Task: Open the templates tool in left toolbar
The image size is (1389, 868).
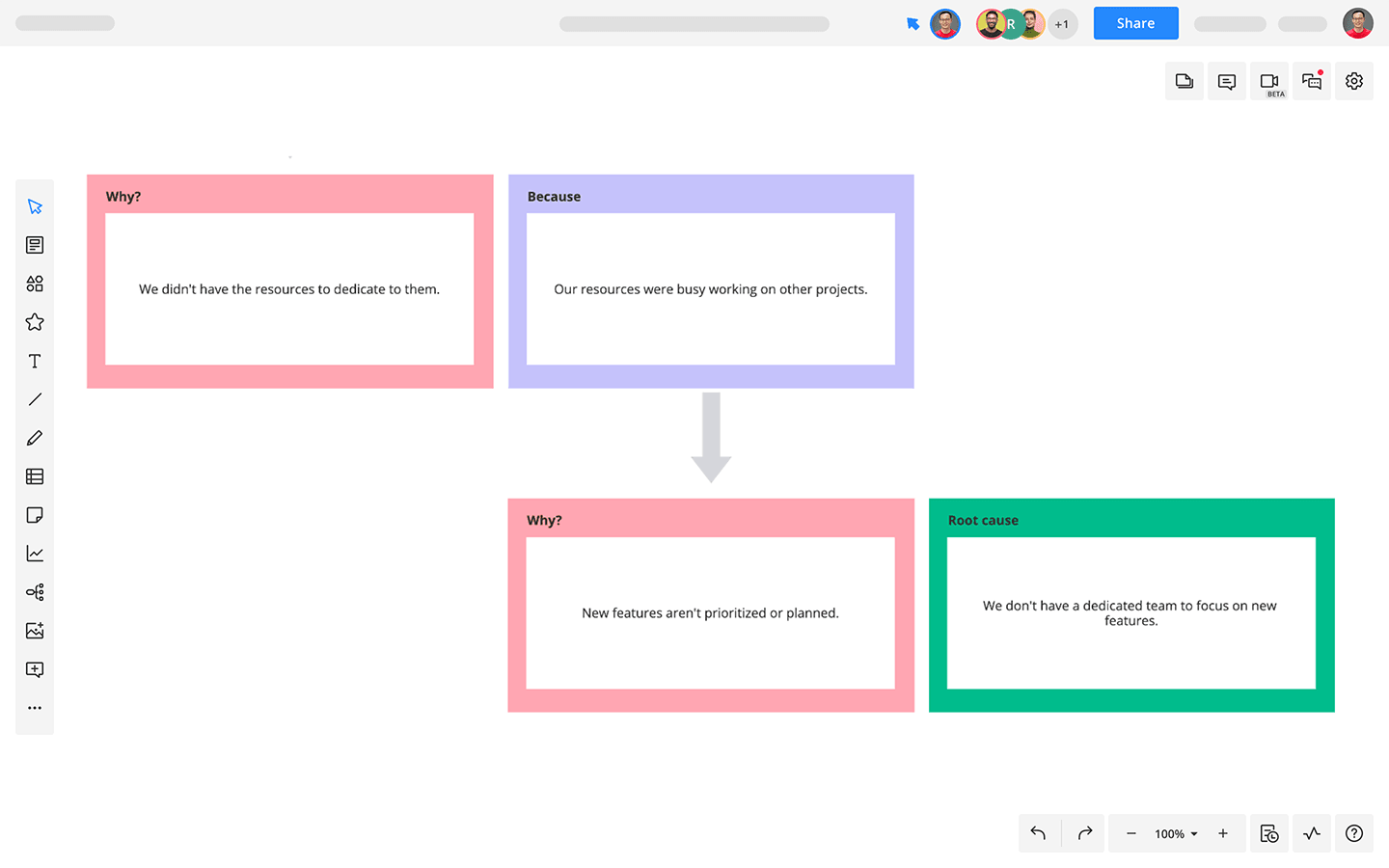Action: 35,245
